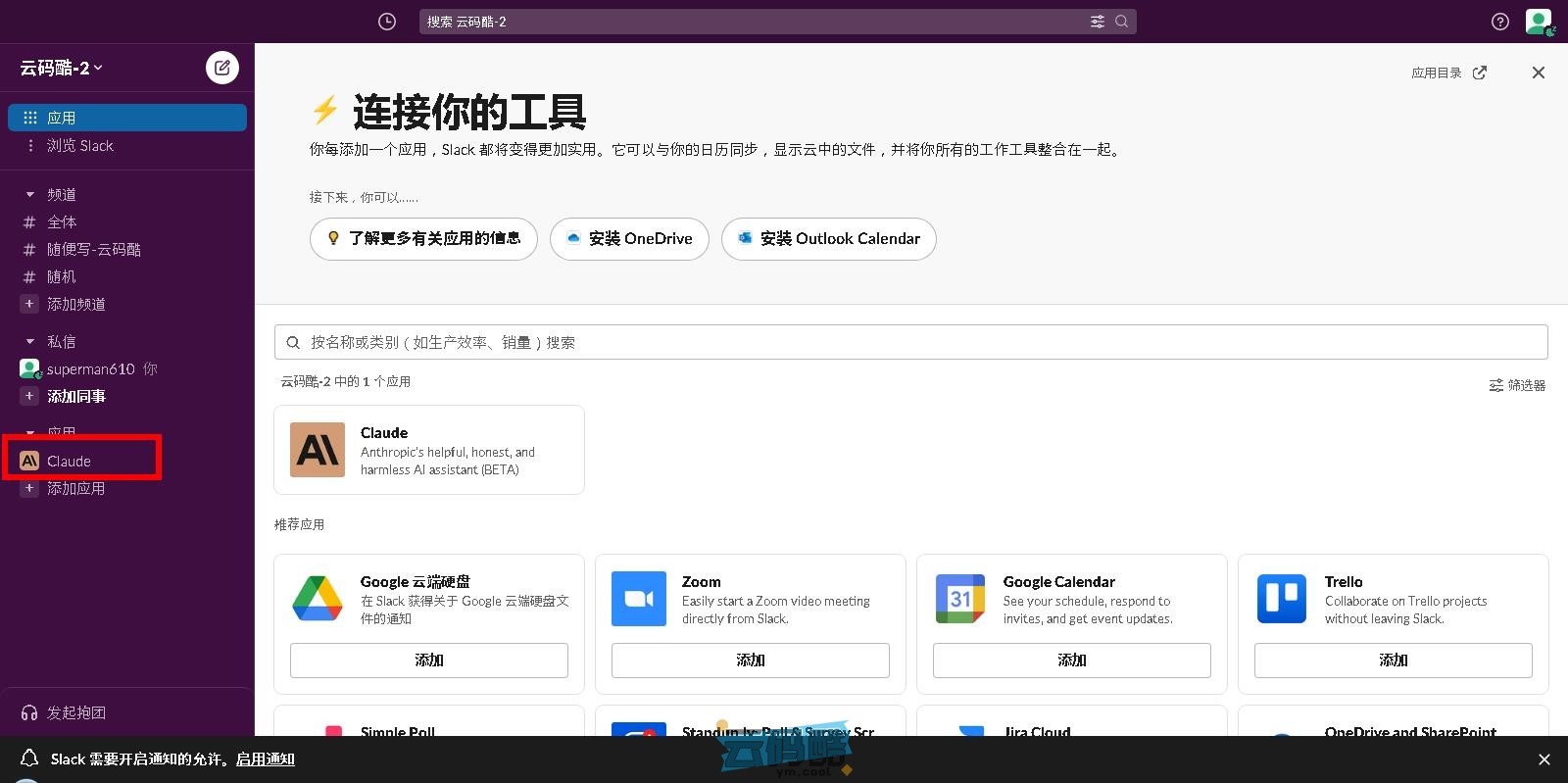Add the Trello app

point(1393,661)
